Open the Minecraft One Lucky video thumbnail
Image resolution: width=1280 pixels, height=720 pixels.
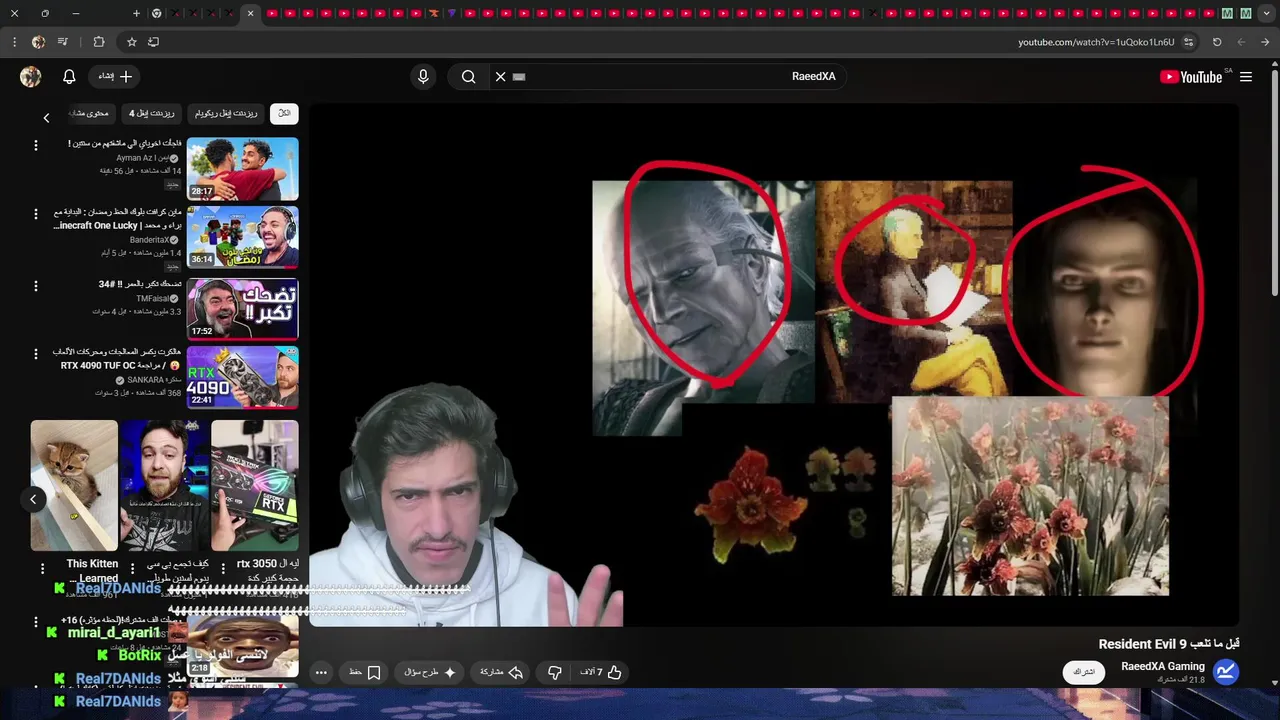tap(243, 238)
